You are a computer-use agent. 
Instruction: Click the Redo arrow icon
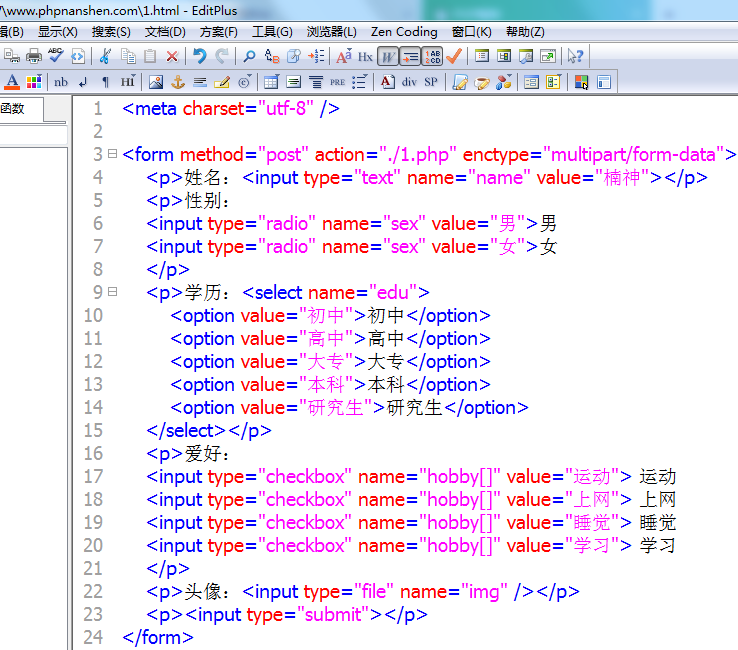click(x=222, y=56)
